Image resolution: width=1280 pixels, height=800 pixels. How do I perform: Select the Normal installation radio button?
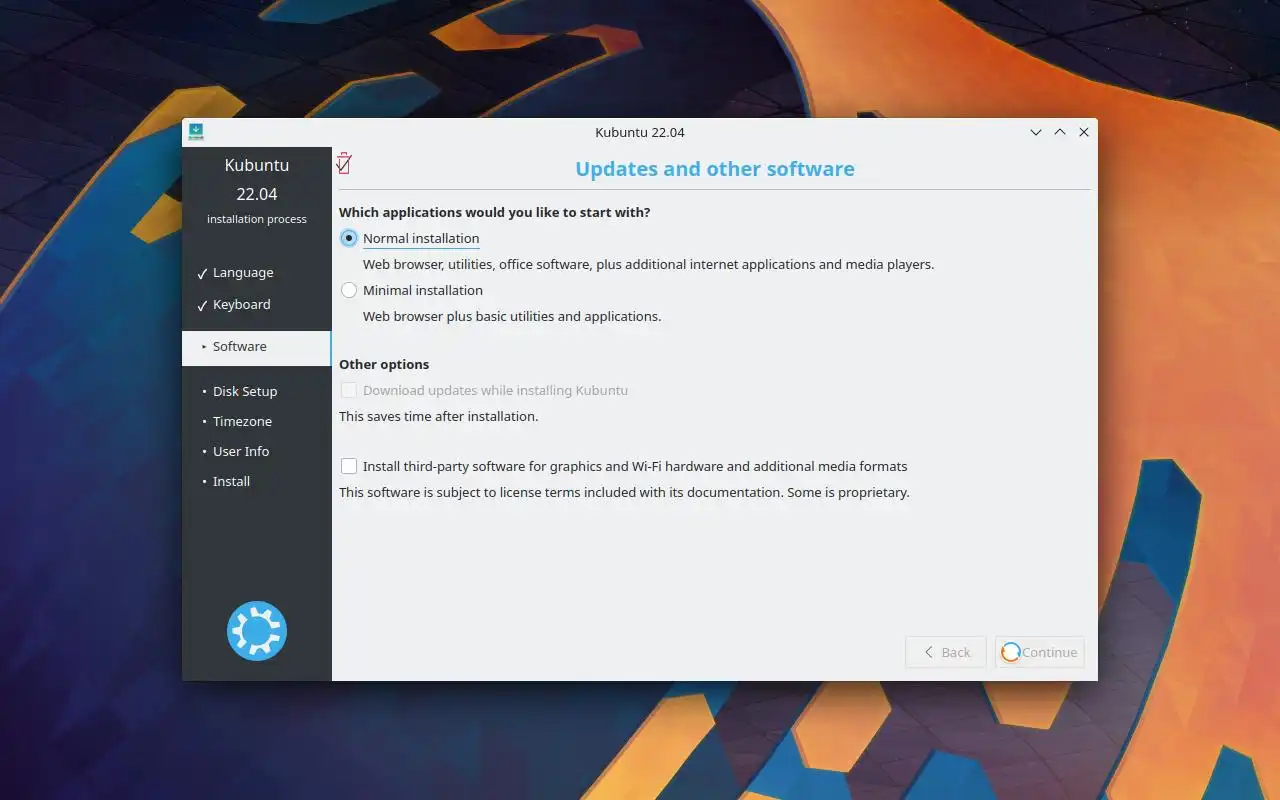click(x=349, y=238)
